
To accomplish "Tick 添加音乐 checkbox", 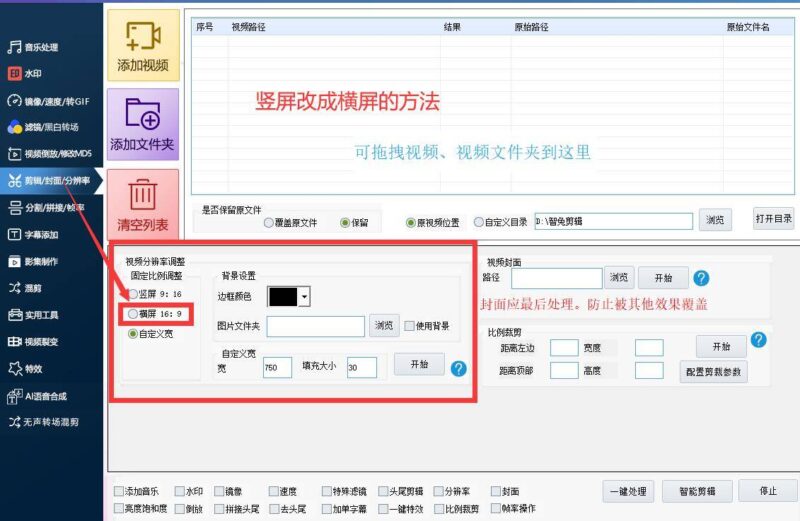I will 136,491.
